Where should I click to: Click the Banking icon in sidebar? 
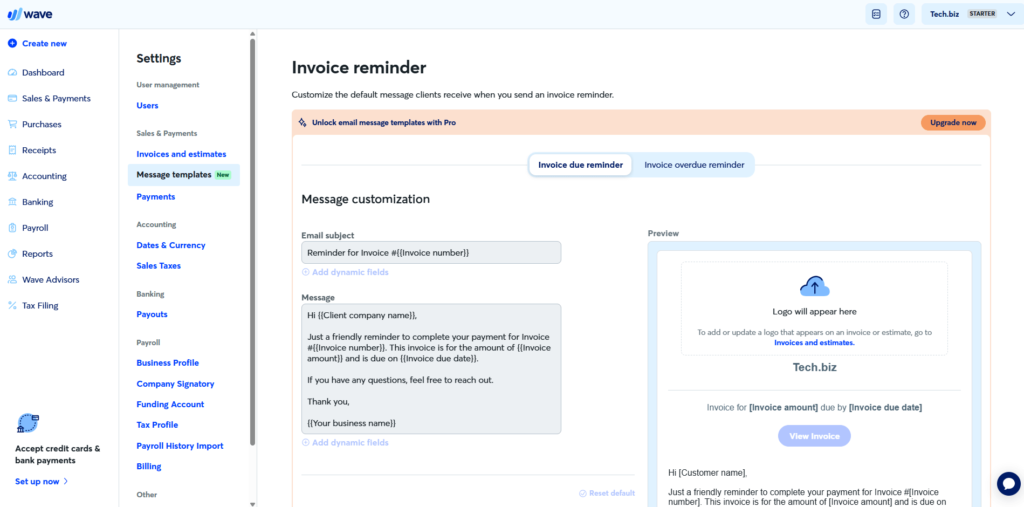click(x=12, y=202)
